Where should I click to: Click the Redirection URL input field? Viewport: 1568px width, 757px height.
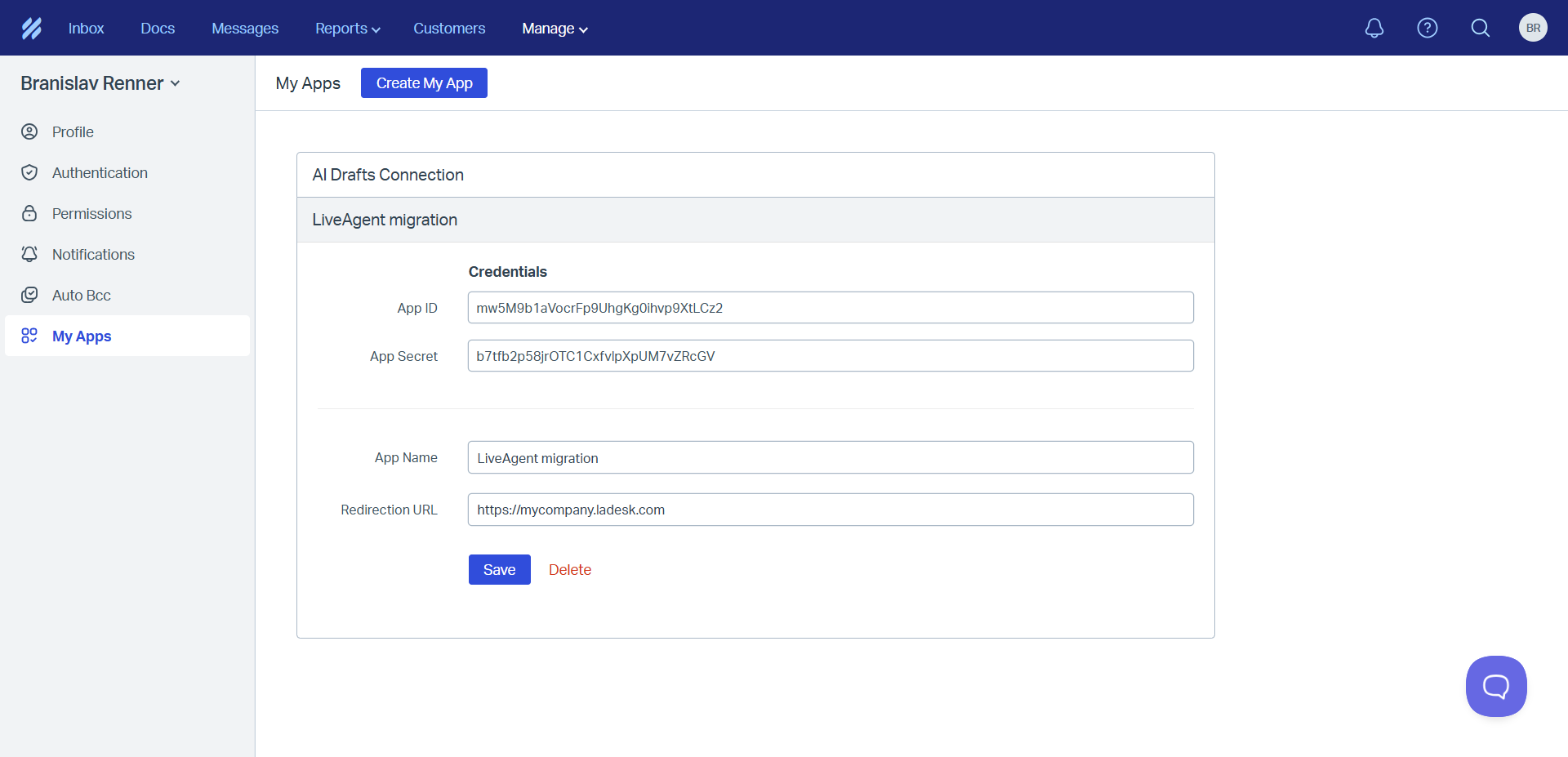coord(830,510)
